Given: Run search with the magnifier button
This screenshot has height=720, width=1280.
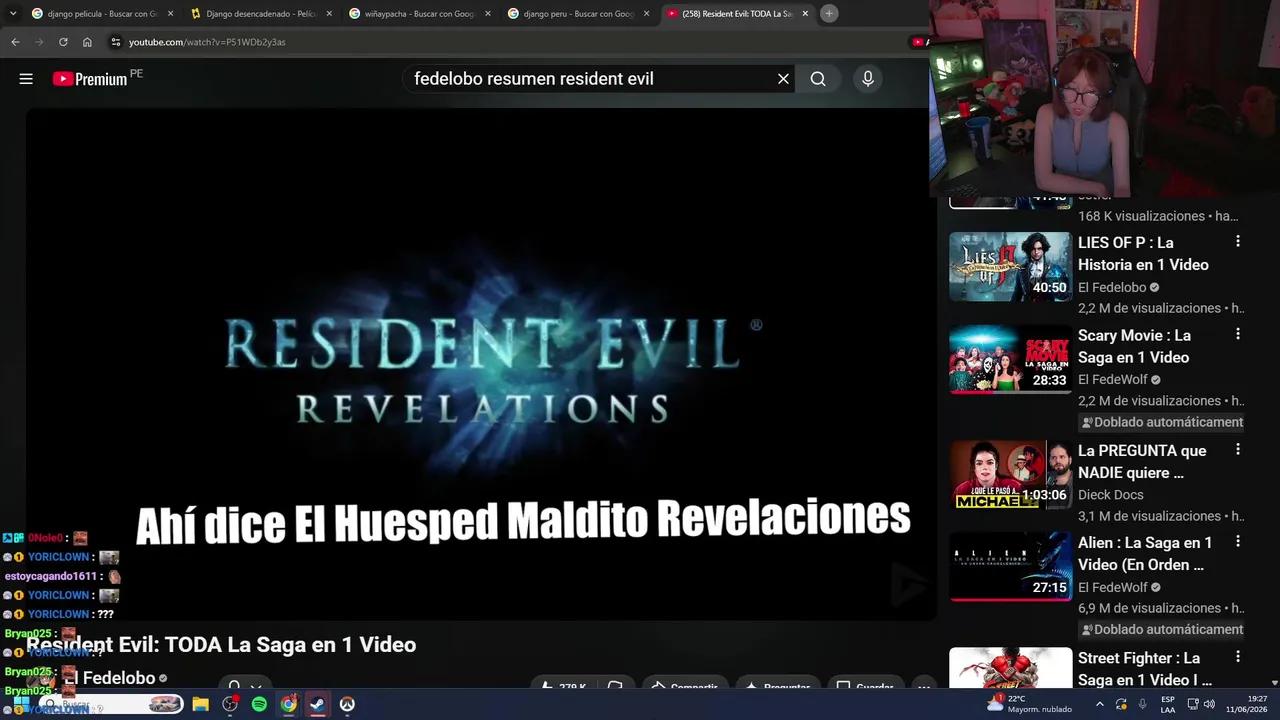Looking at the screenshot, I should pyautogui.click(x=818, y=79).
